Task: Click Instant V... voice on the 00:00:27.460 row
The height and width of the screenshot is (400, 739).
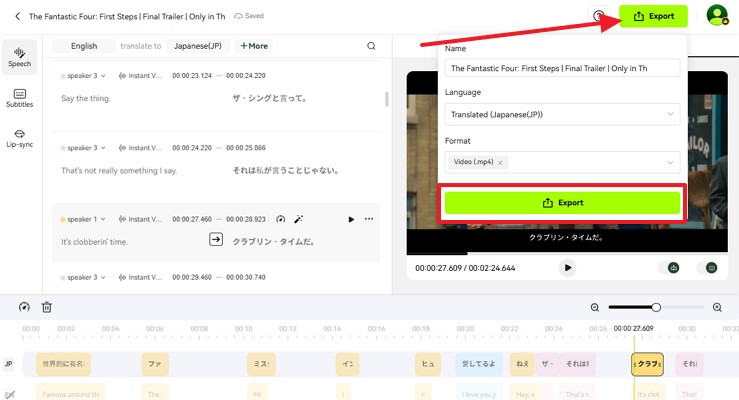Action: click(x=140, y=219)
